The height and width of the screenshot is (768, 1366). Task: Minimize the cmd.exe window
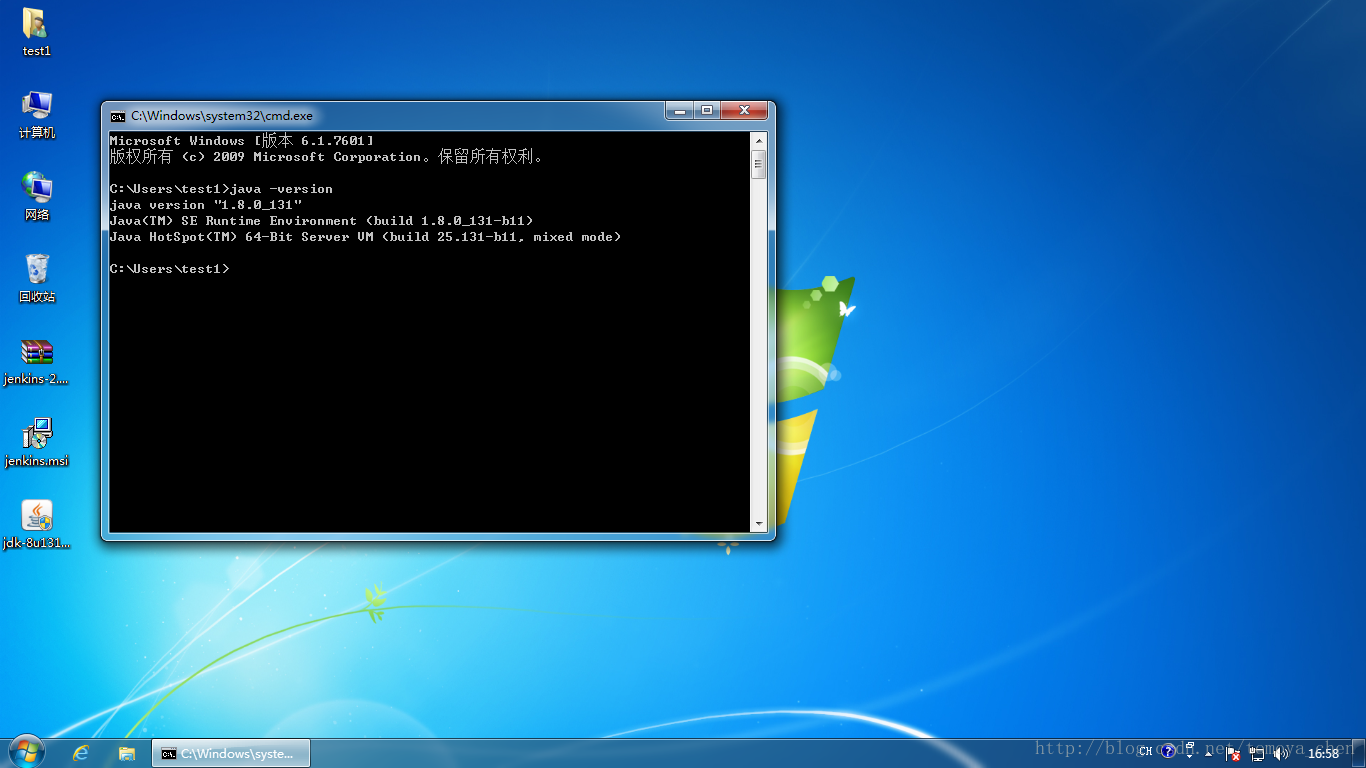tap(680, 110)
